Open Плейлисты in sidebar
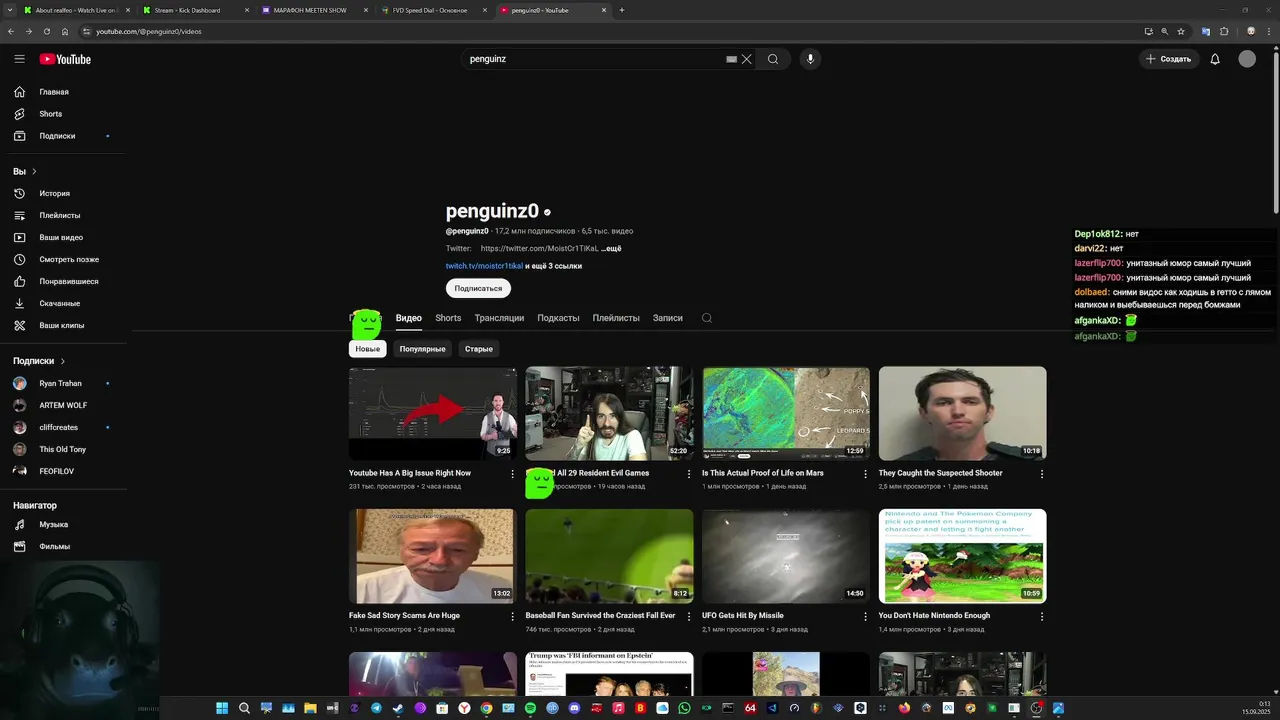This screenshot has height=720, width=1280. (x=62, y=216)
